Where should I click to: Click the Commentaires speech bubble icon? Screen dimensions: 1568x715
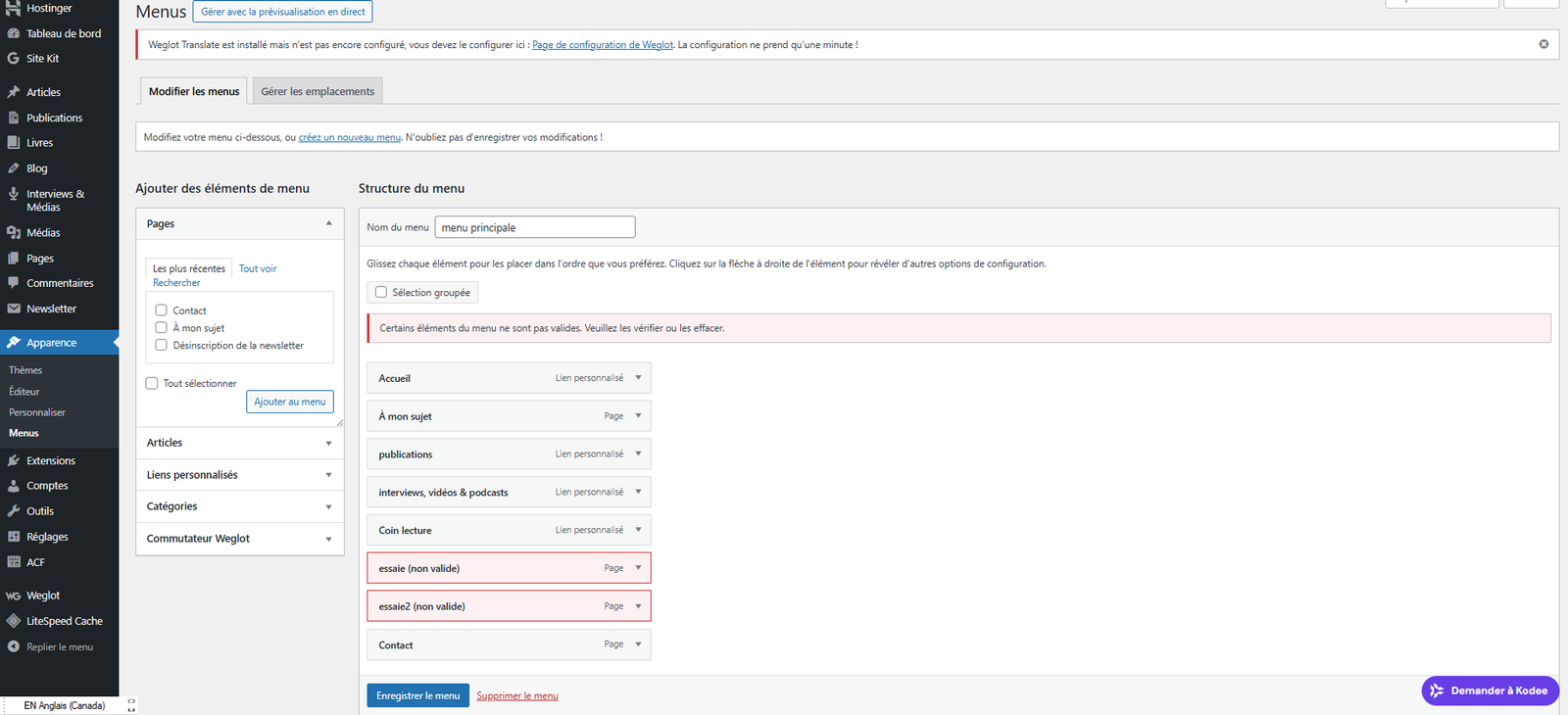click(14, 283)
